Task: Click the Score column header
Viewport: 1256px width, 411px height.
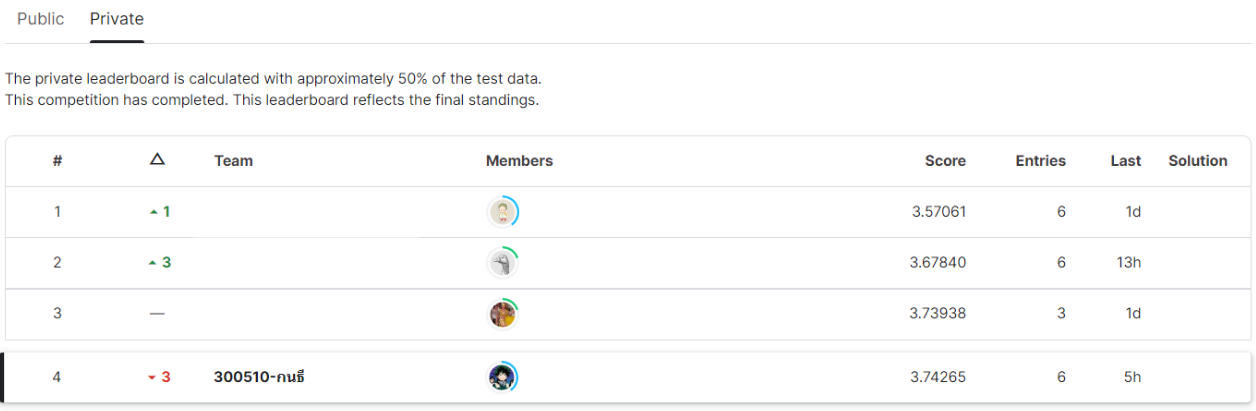Action: pos(945,161)
